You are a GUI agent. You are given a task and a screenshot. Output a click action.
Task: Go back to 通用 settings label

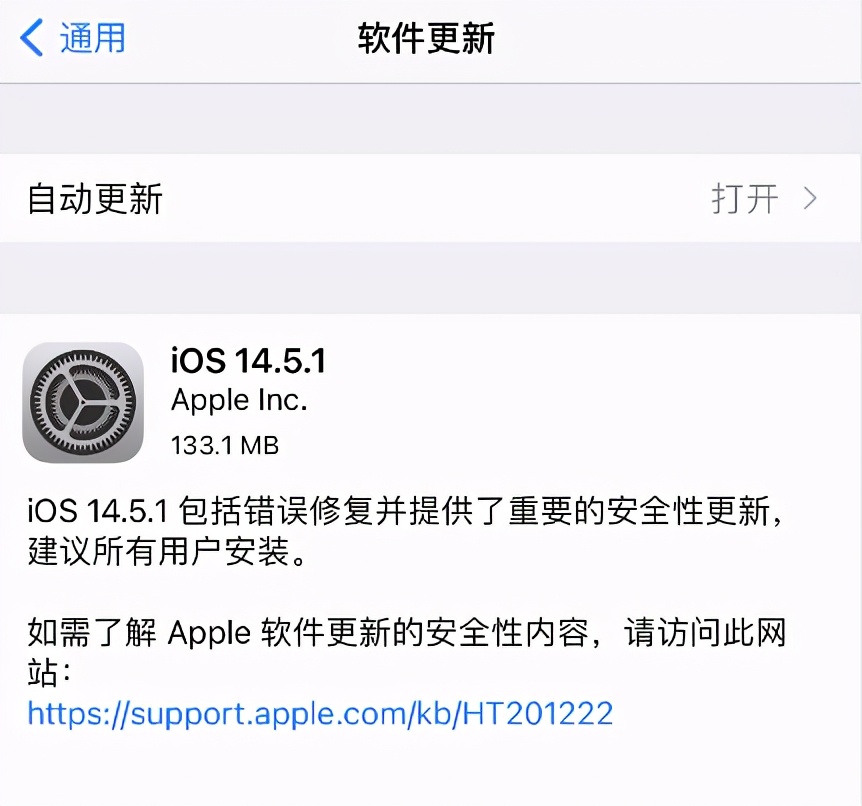(x=92, y=38)
